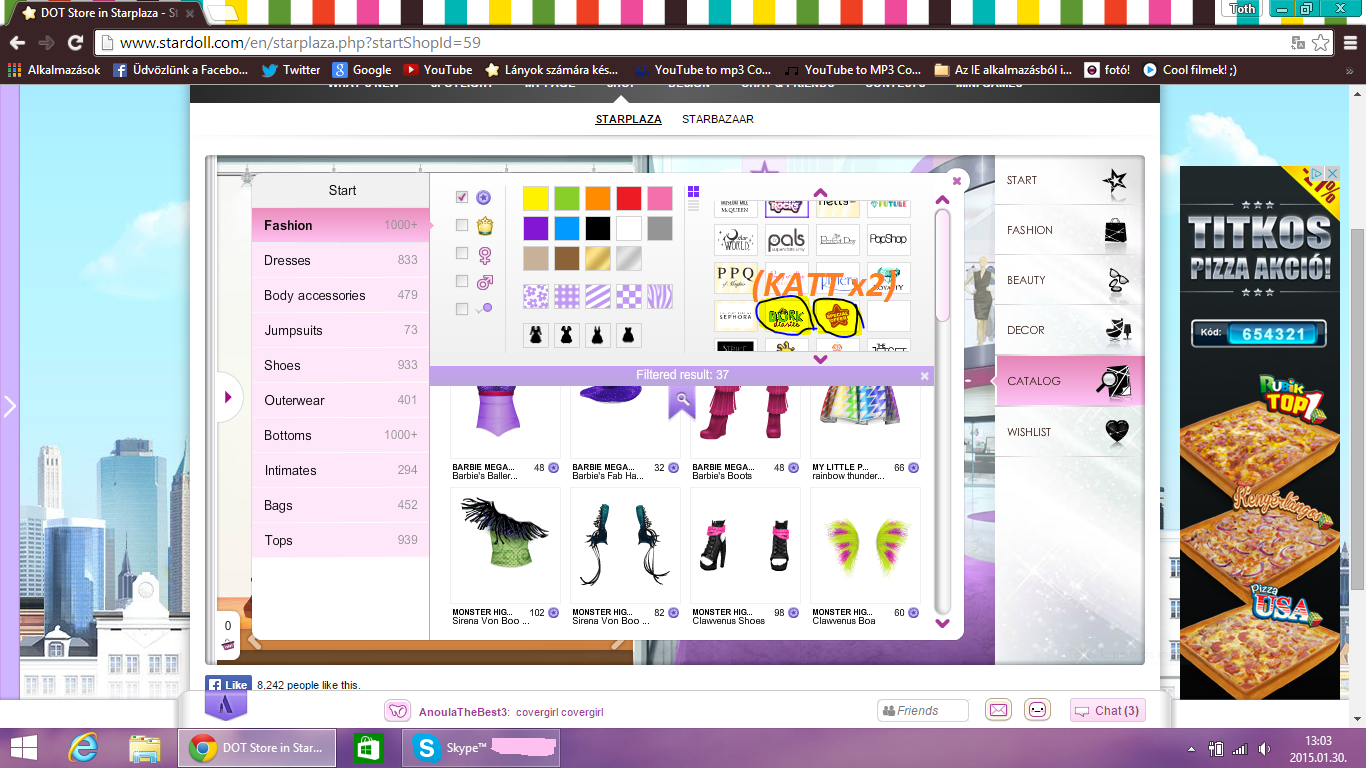Open the Chat (3) button
The width and height of the screenshot is (1366, 768).
click(x=1107, y=711)
